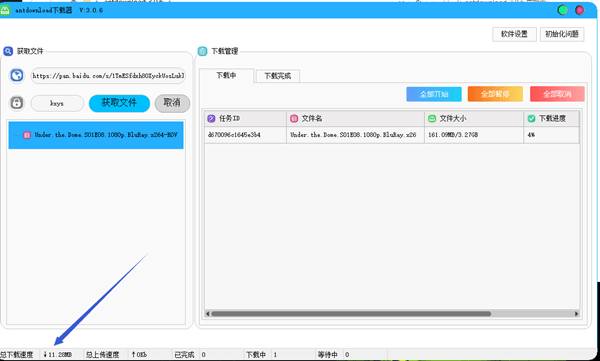Click the green check icon in 下载进度 header
Viewport: 600px width, 361px height.
531,119
